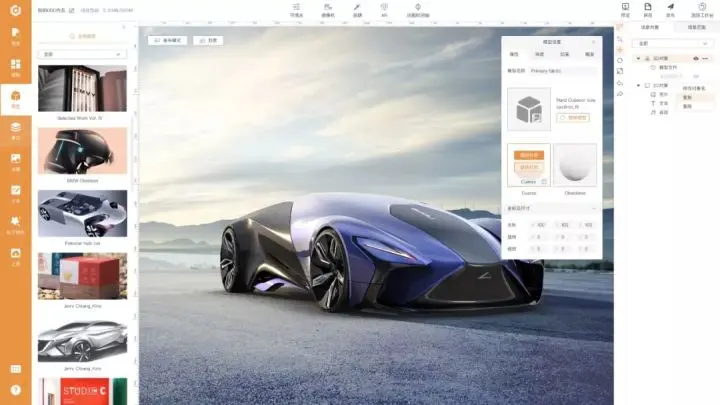This screenshot has width=720, height=405.
Task: Open the picture gallery icon in the left sidebar
Action: click(x=15, y=160)
